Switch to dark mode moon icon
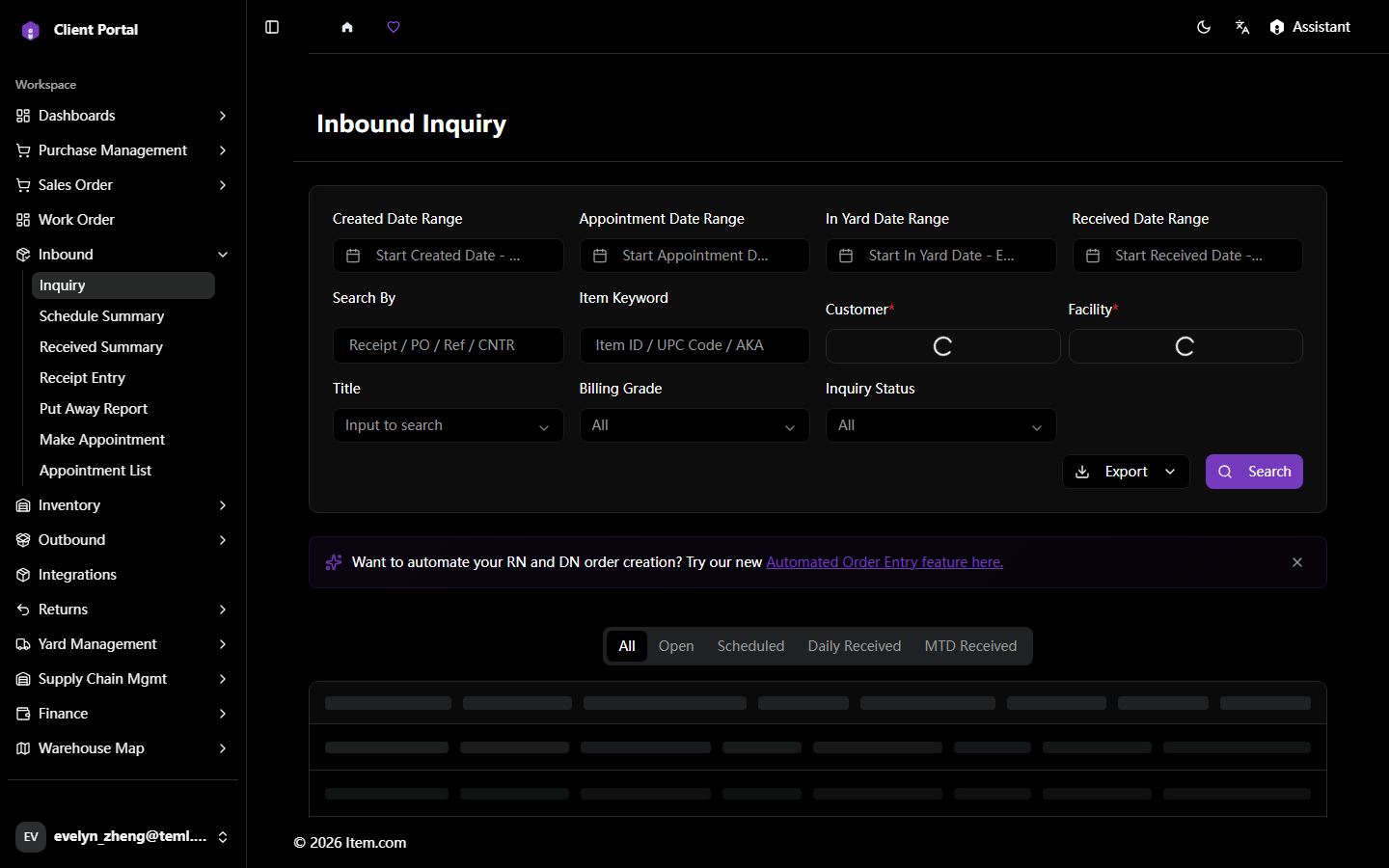Screen dimensions: 1389x868 [1204, 27]
